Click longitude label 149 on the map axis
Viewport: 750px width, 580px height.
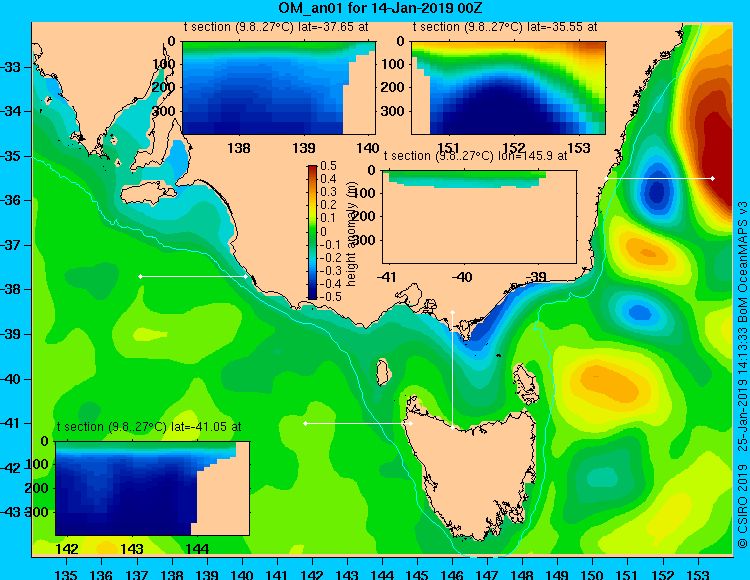(x=558, y=574)
